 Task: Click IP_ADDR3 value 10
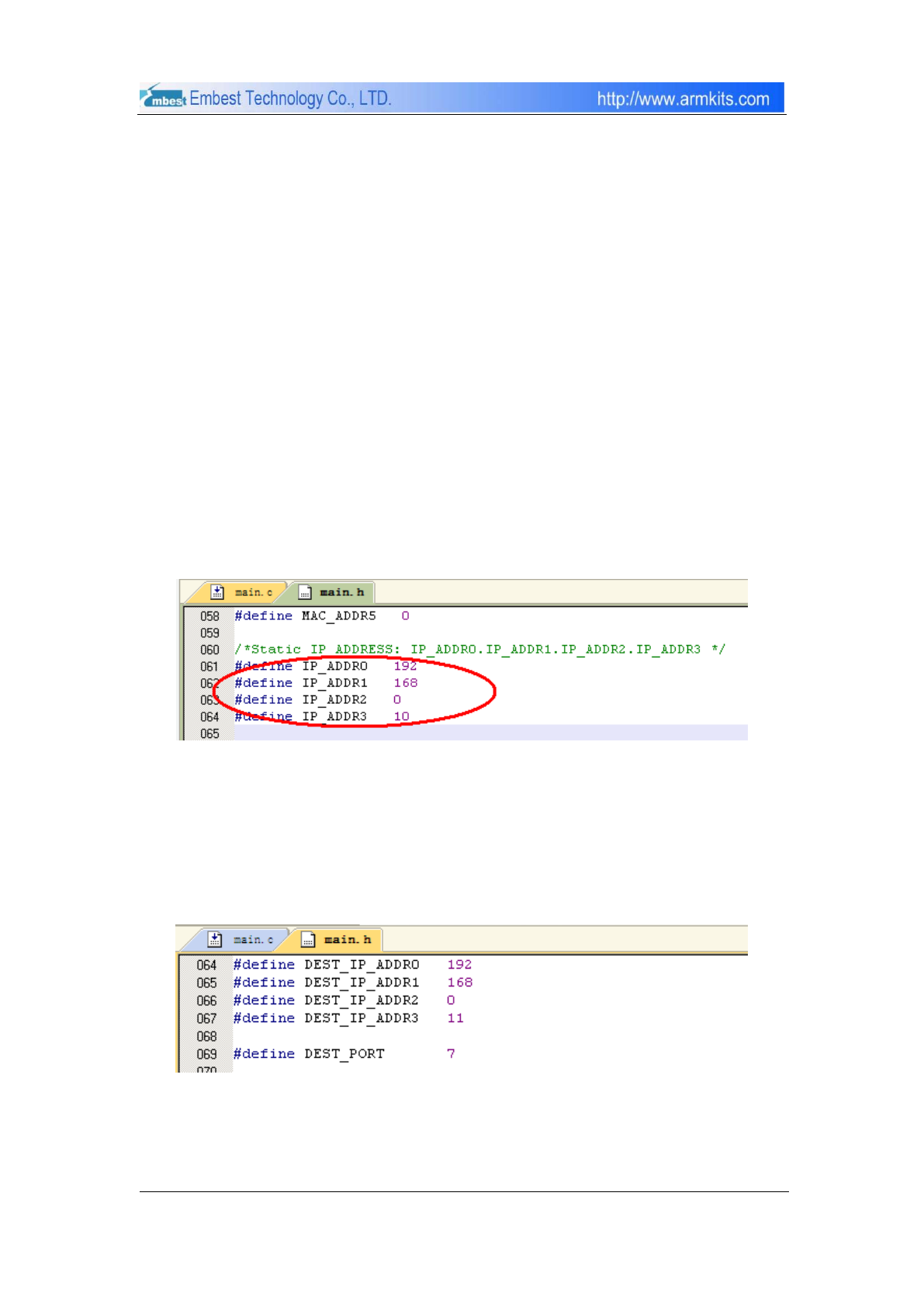click(401, 716)
